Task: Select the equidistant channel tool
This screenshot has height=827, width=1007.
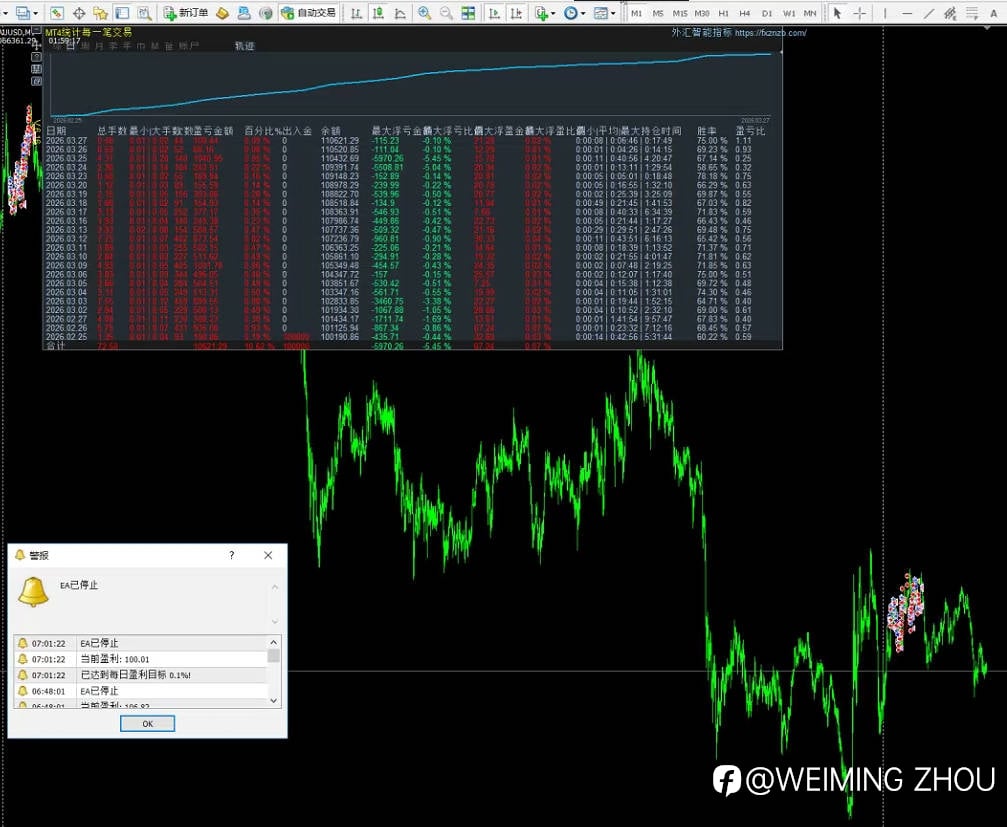Action: pyautogui.click(x=950, y=13)
